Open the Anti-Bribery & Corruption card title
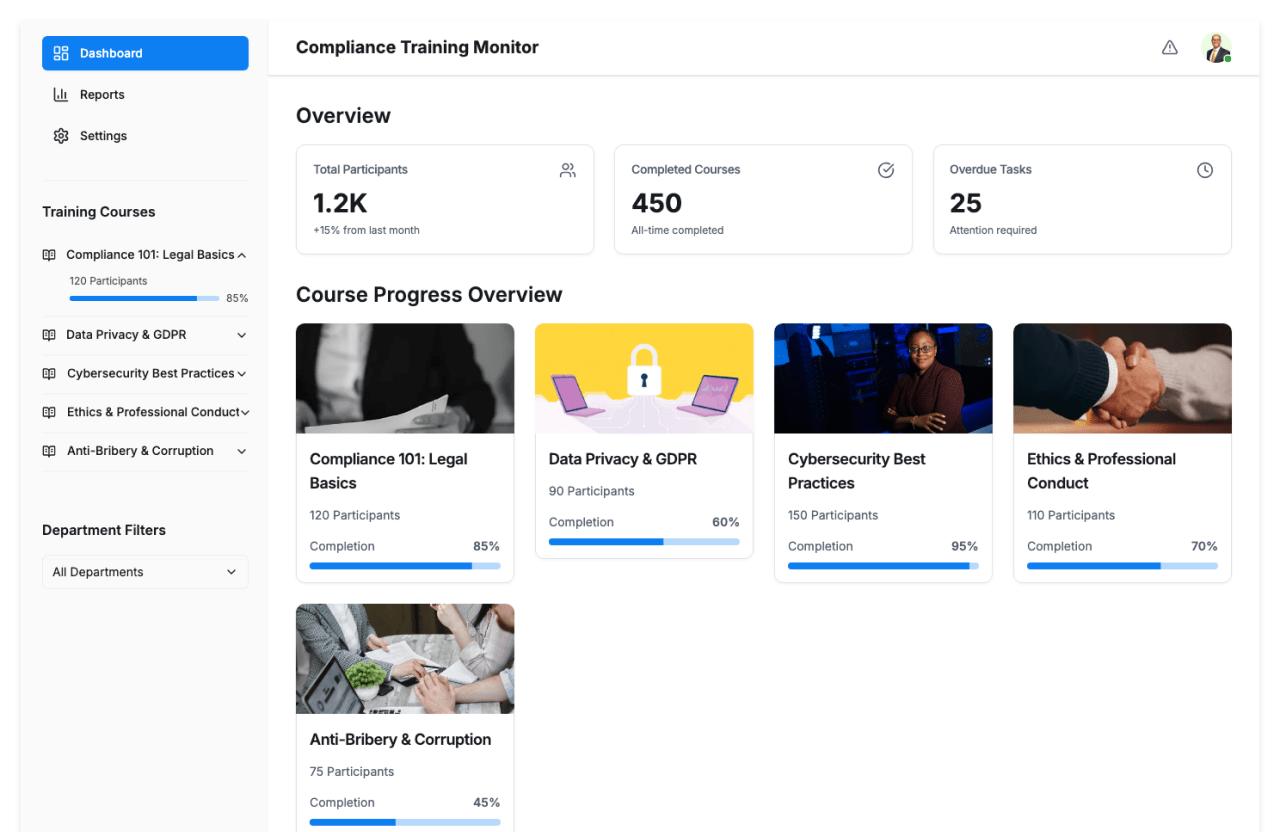 [x=400, y=740]
